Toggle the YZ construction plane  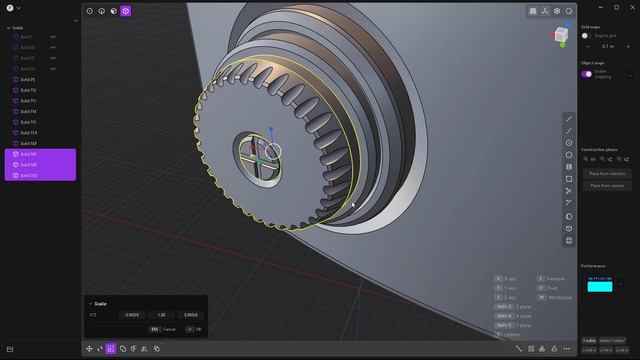(x=606, y=159)
